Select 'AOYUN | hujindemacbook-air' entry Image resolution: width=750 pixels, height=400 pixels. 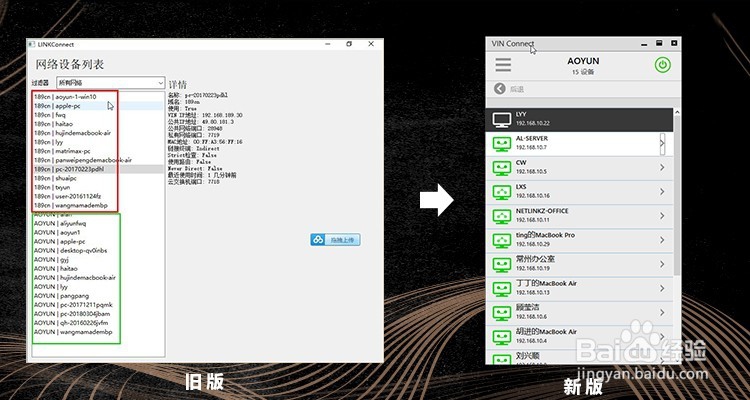(75, 278)
